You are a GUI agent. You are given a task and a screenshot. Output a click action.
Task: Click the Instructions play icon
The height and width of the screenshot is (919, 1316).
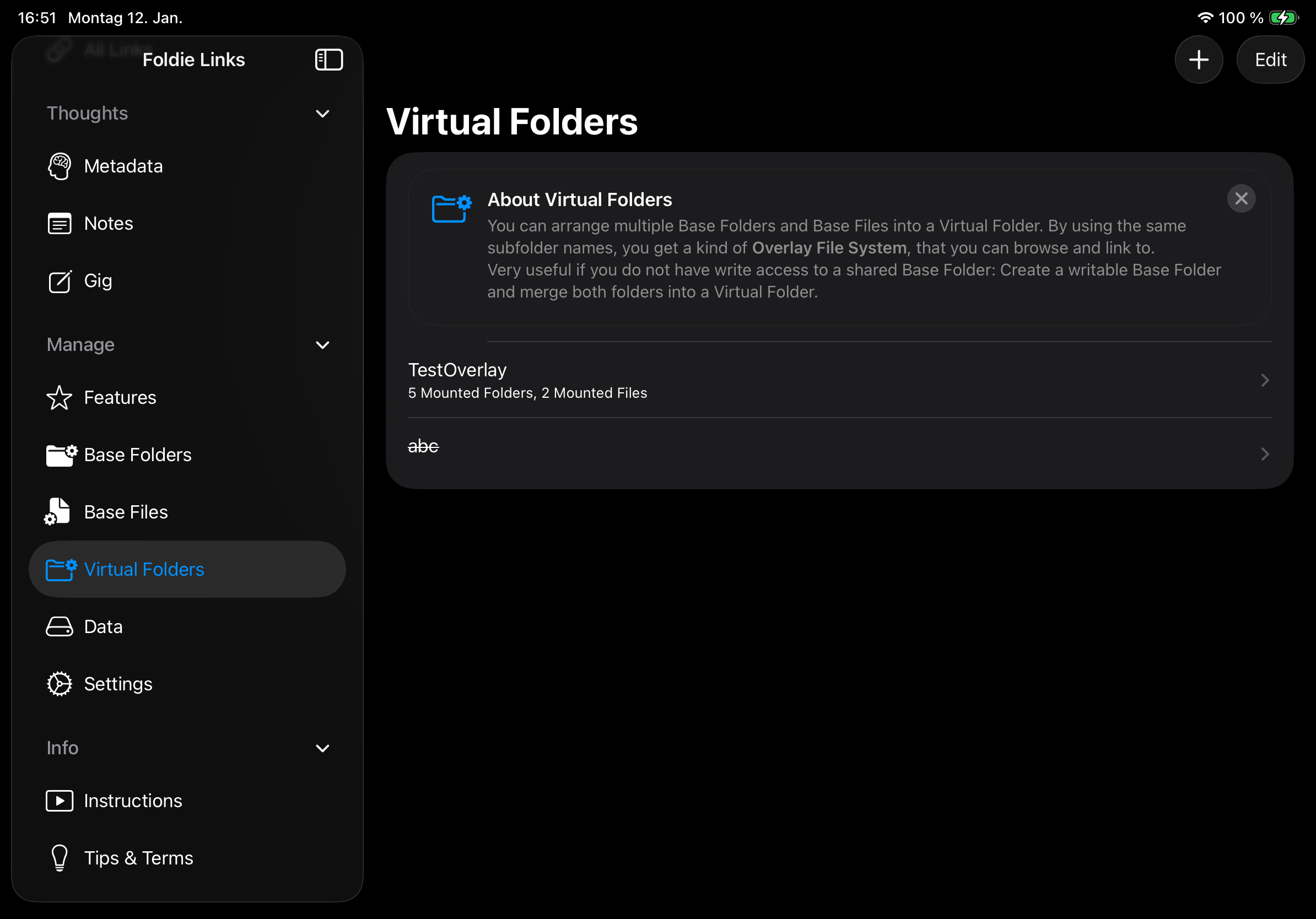[x=60, y=801]
